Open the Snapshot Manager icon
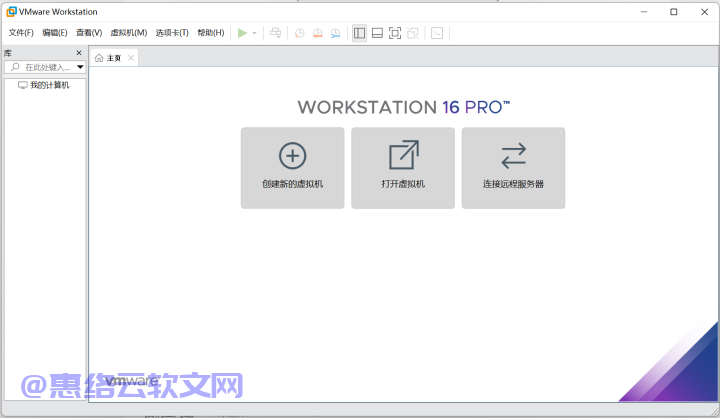Viewport: 720px width, 418px height. coord(336,33)
